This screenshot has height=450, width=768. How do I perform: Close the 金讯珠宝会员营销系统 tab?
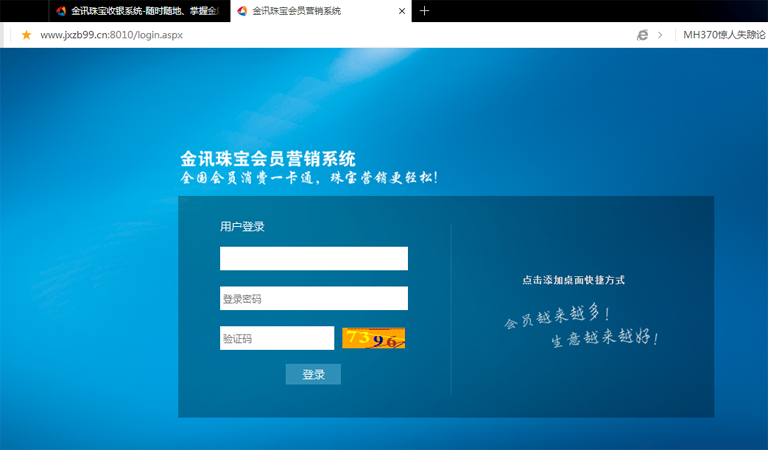point(402,11)
